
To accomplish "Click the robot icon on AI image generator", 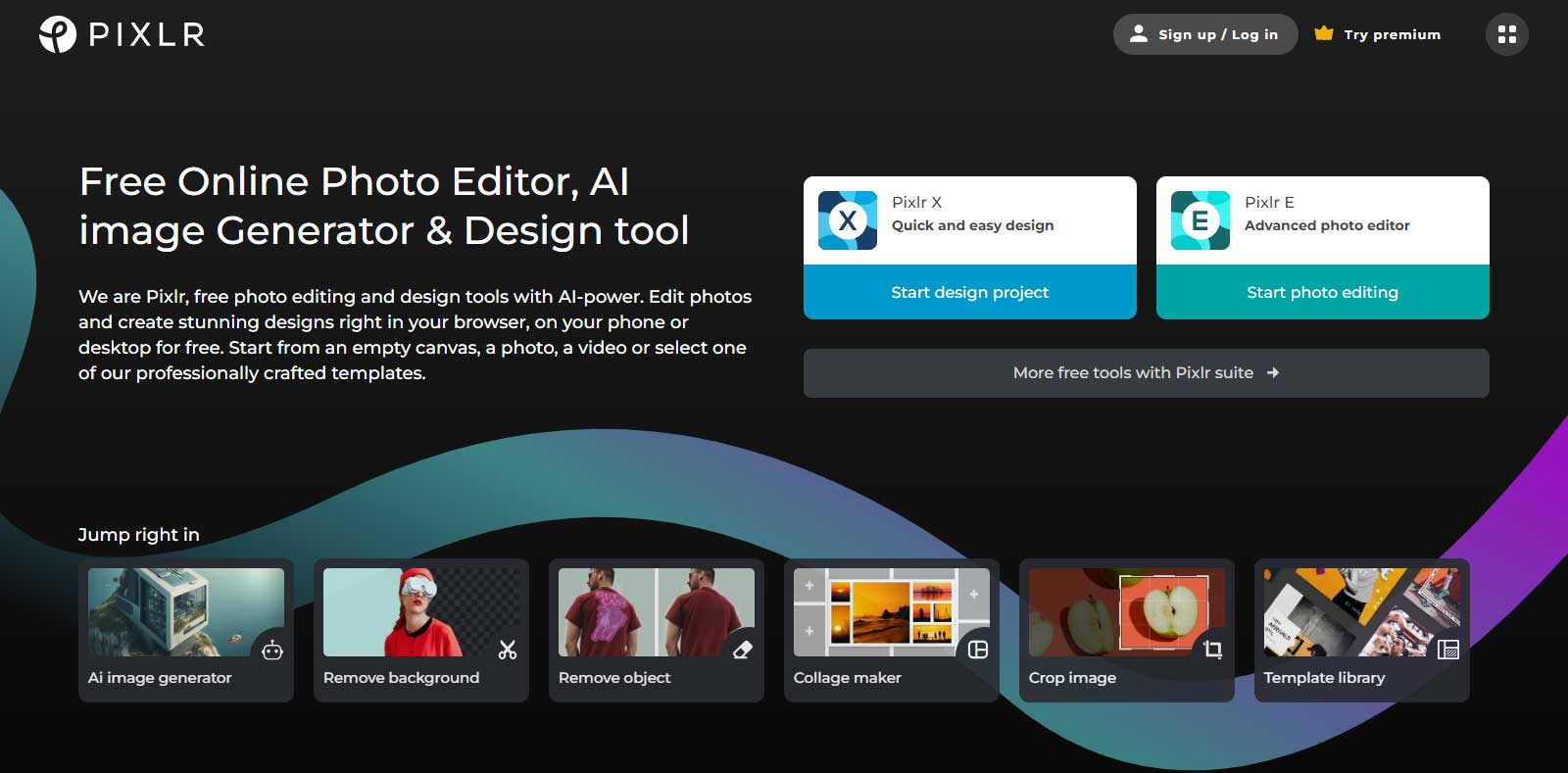I will [272, 650].
